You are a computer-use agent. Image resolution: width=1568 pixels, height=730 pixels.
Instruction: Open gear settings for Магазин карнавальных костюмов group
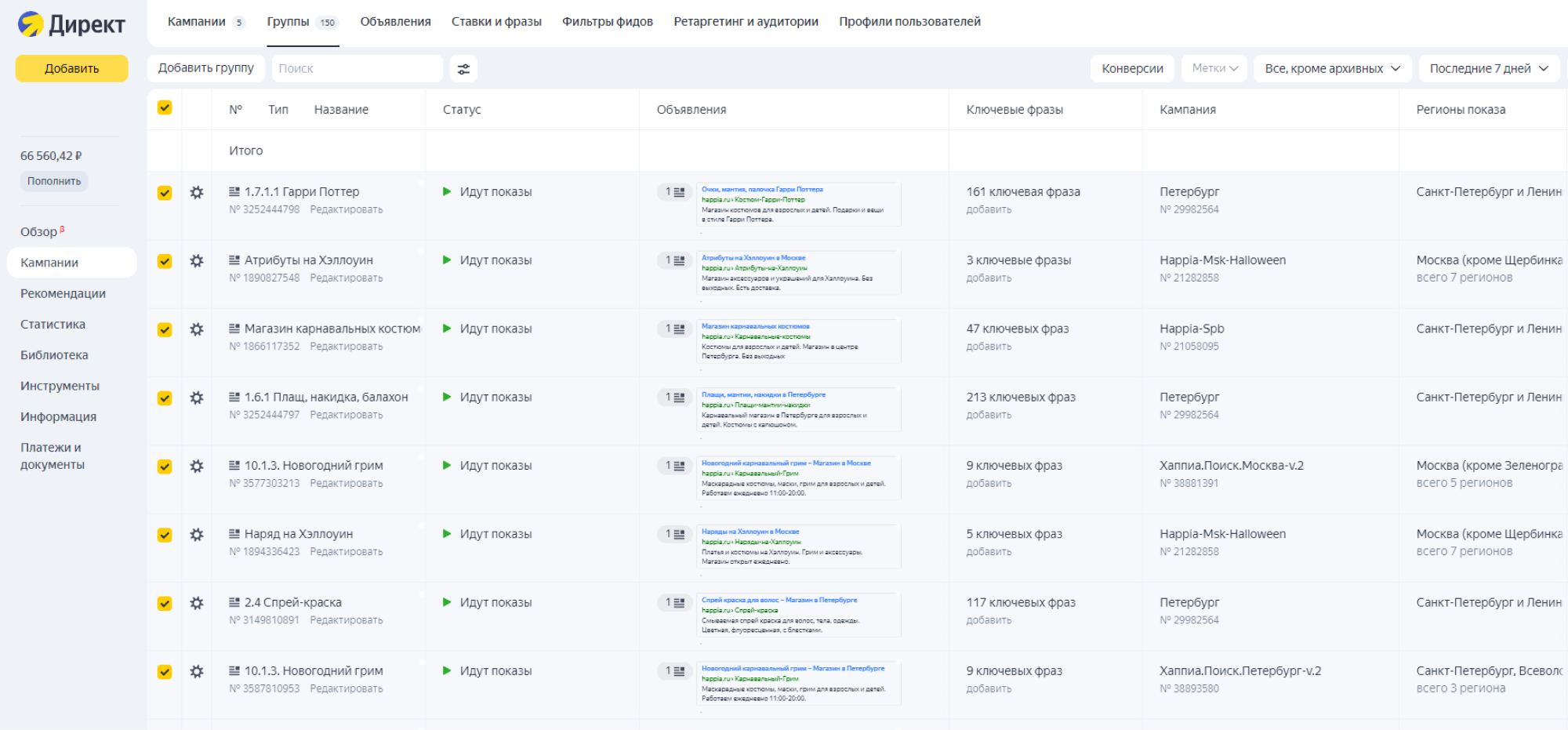coord(197,329)
